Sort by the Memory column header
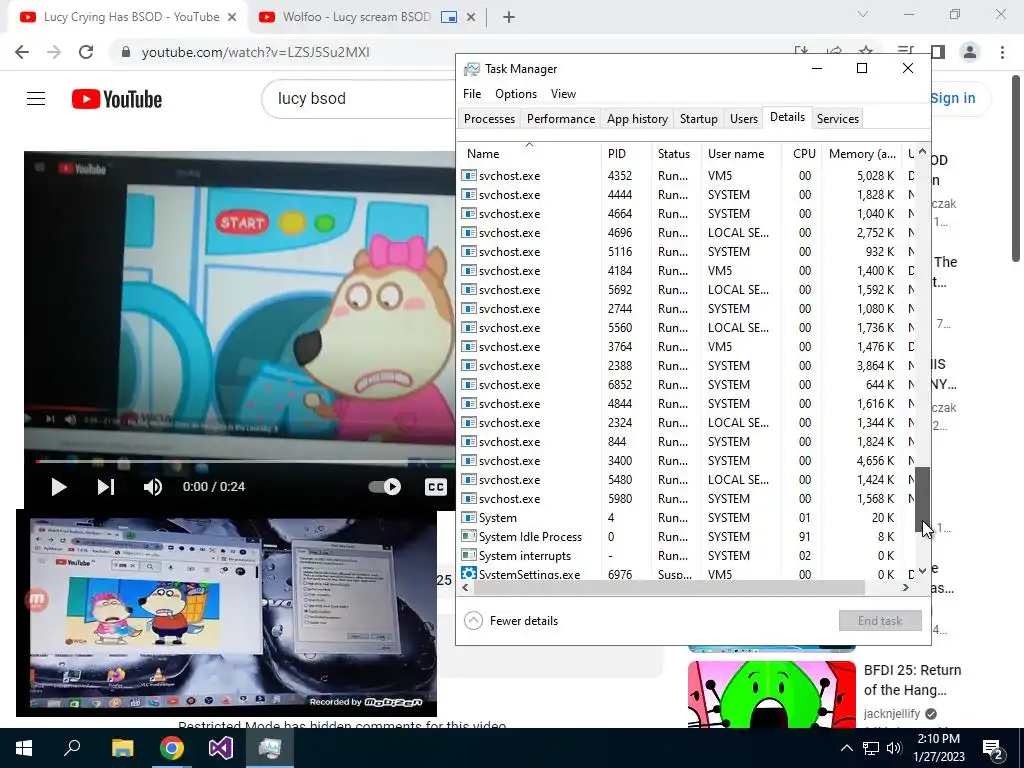1024x768 pixels. pos(862,154)
